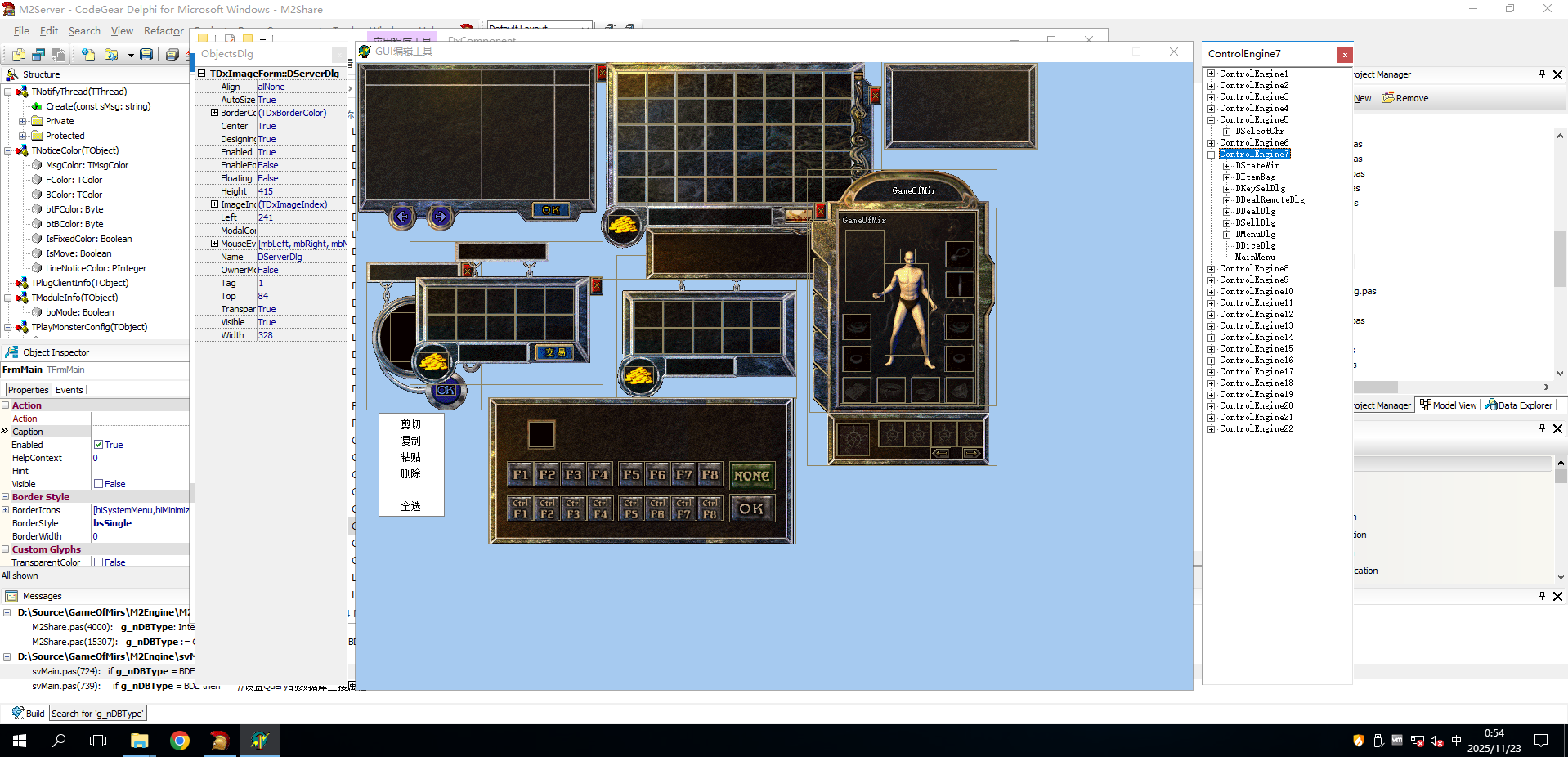
Task: Click the blue right arrow button in GUI editor
Action: pyautogui.click(x=441, y=217)
